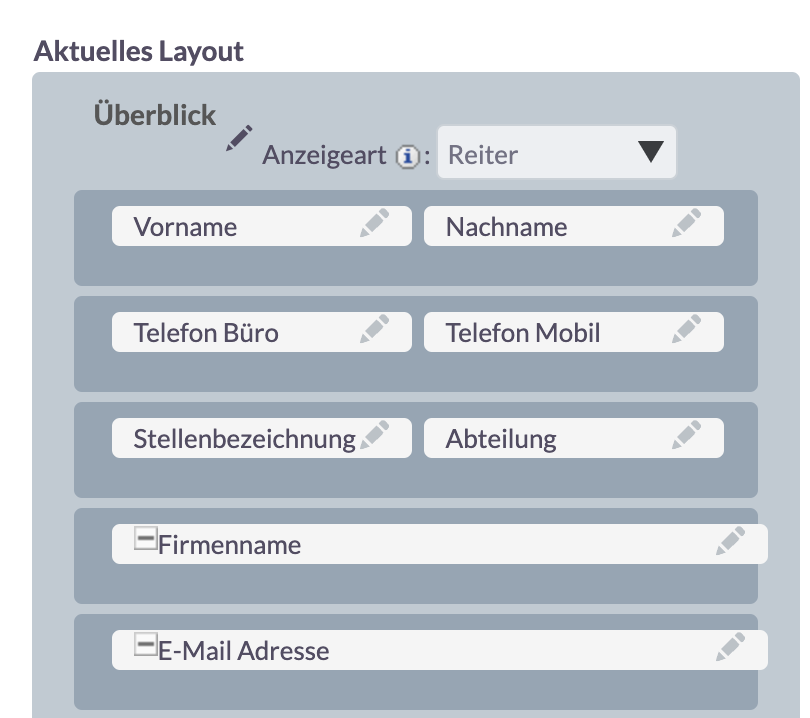
Task: Edit the Stellenbezeichnung field pencil icon
Action: (x=375, y=435)
